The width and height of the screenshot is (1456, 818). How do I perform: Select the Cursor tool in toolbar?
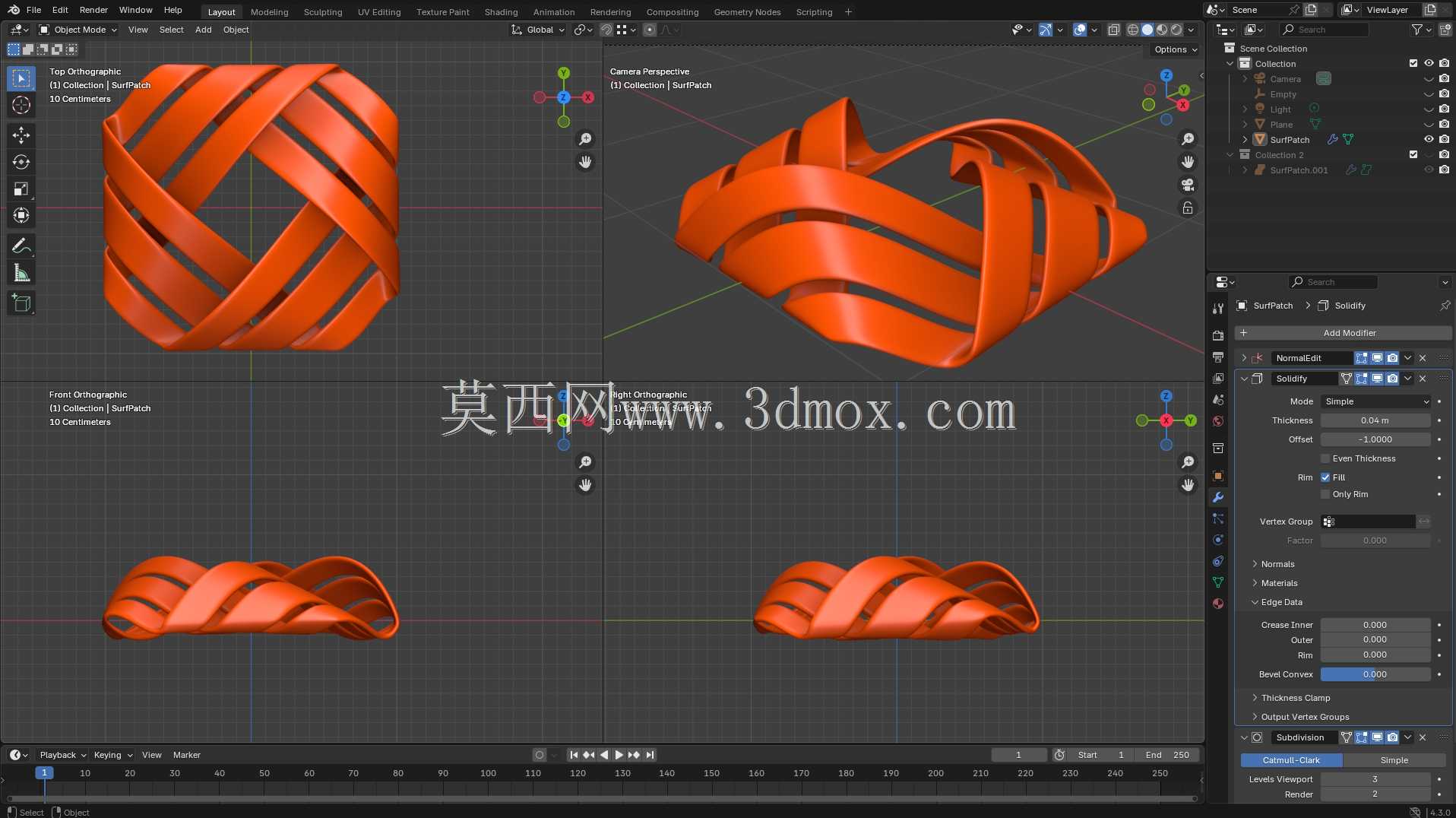click(x=21, y=105)
